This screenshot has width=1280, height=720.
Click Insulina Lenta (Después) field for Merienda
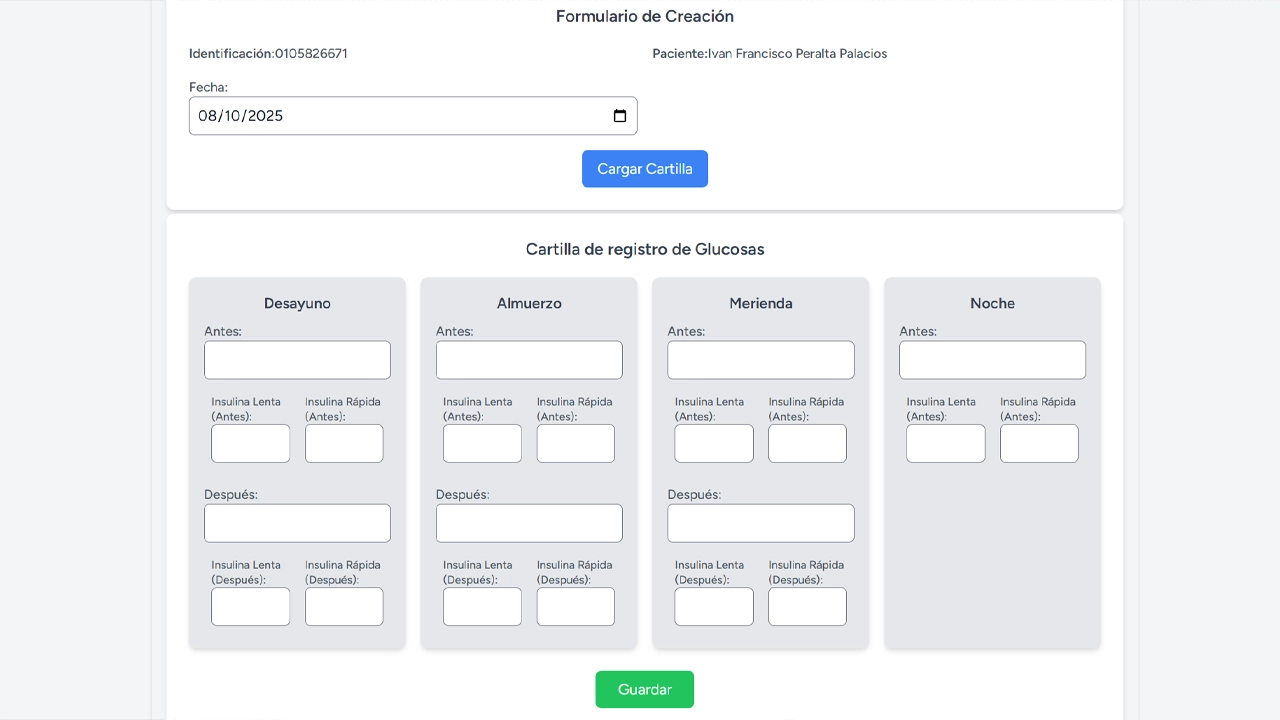(x=713, y=606)
